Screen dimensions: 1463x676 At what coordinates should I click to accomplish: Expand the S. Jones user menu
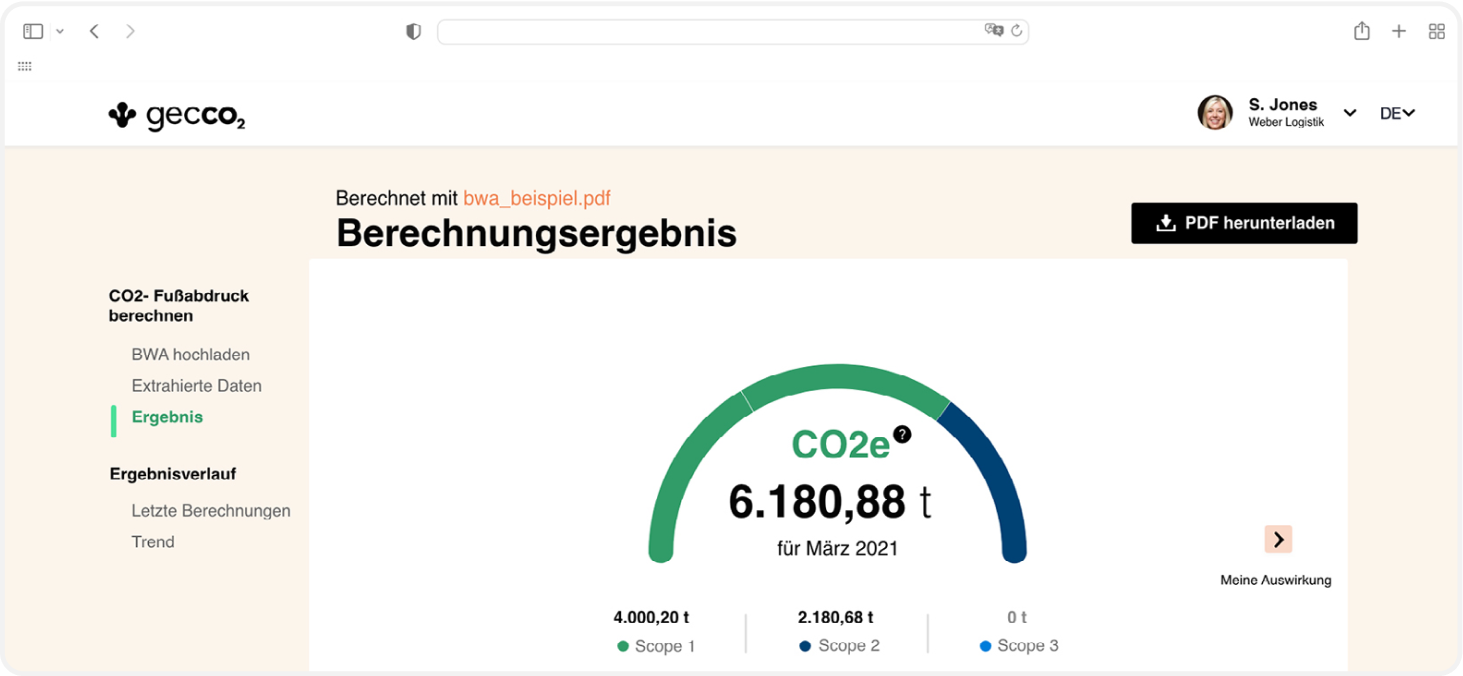point(1349,113)
